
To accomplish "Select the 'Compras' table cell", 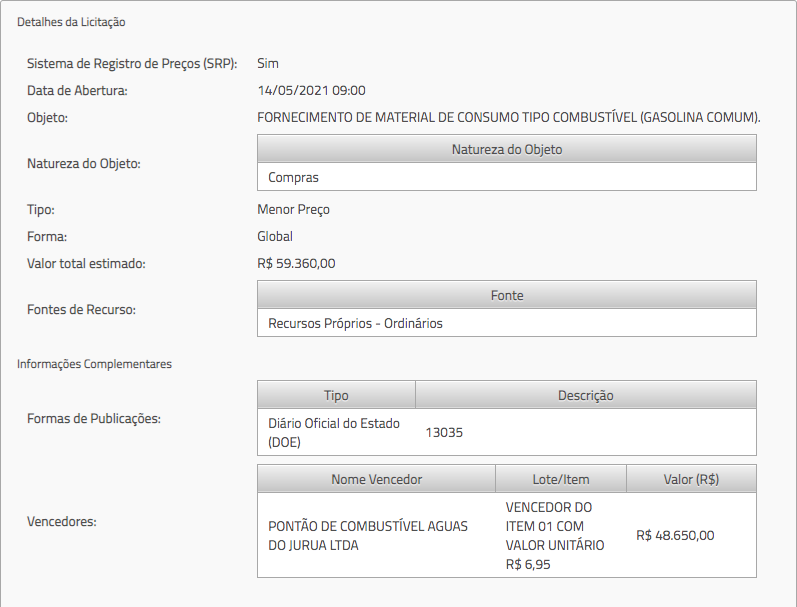I will click(294, 177).
